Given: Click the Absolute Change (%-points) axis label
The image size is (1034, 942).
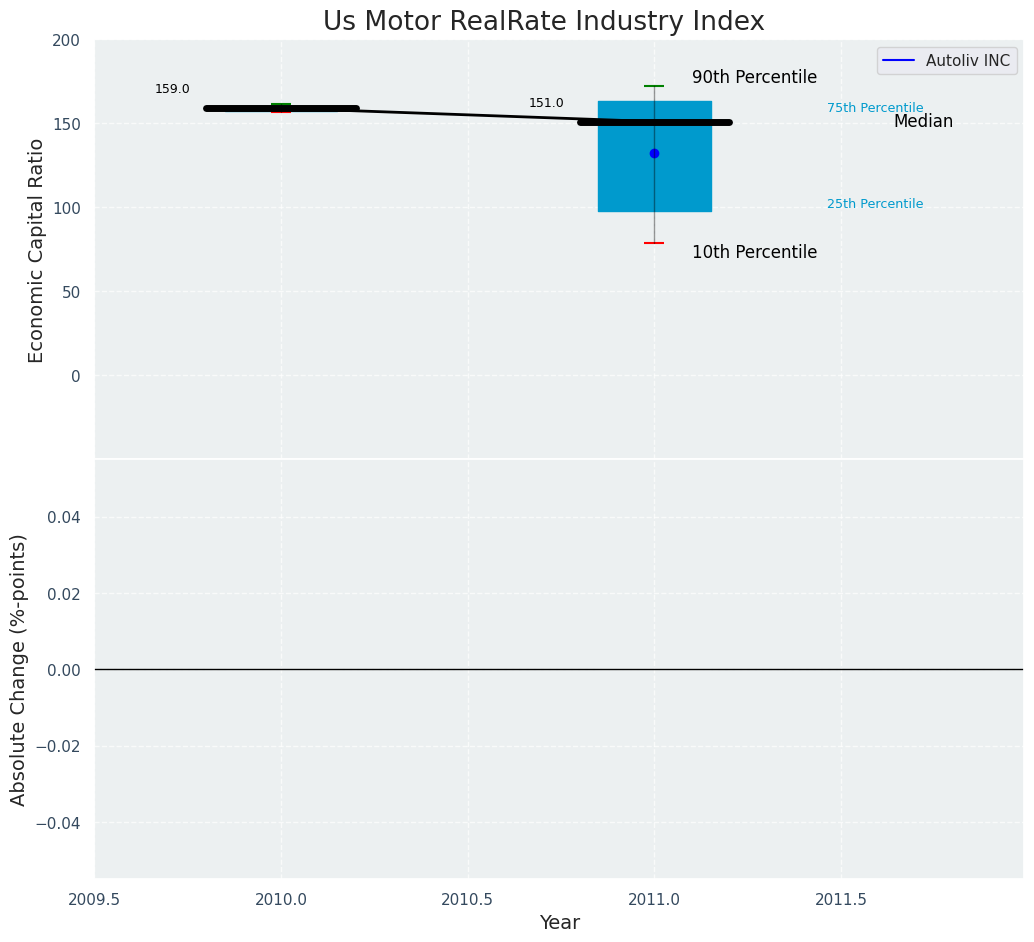Looking at the screenshot, I should pos(18,669).
